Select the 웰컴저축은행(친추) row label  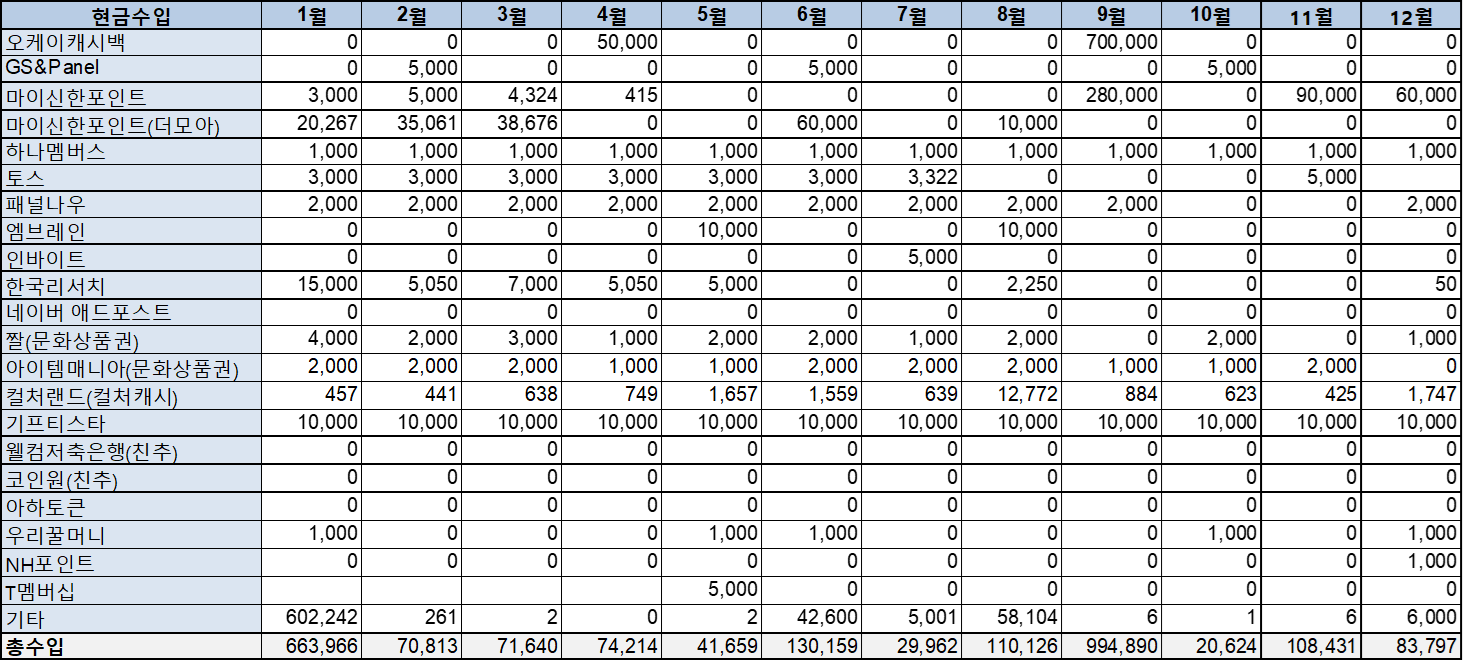click(131, 451)
